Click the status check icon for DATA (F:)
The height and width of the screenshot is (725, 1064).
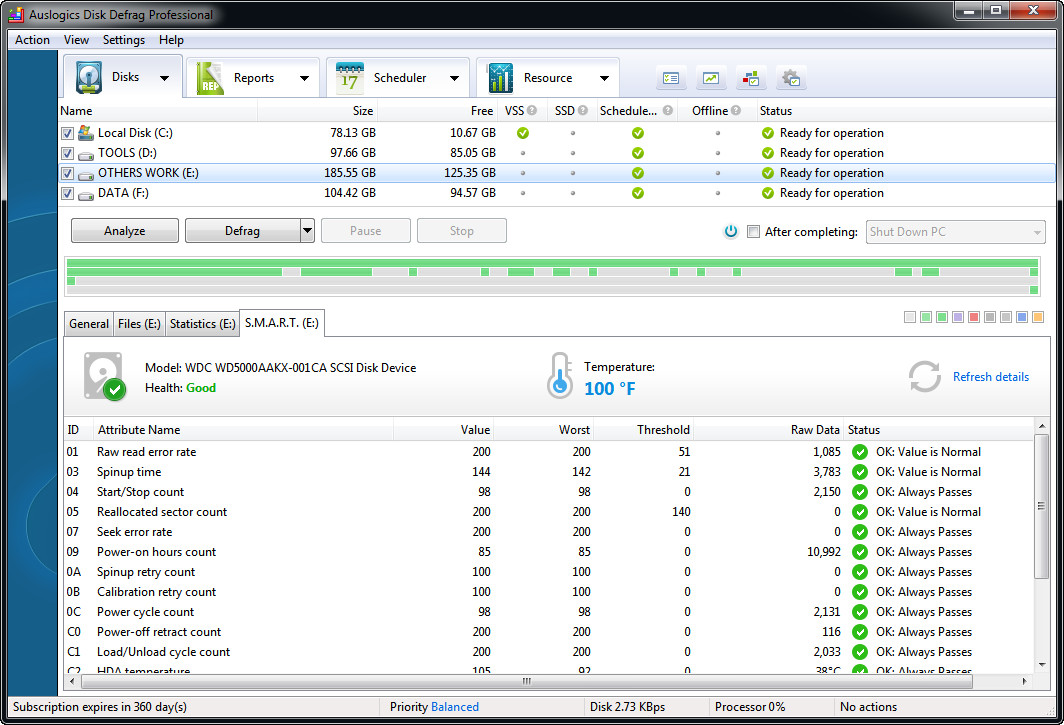click(x=767, y=193)
